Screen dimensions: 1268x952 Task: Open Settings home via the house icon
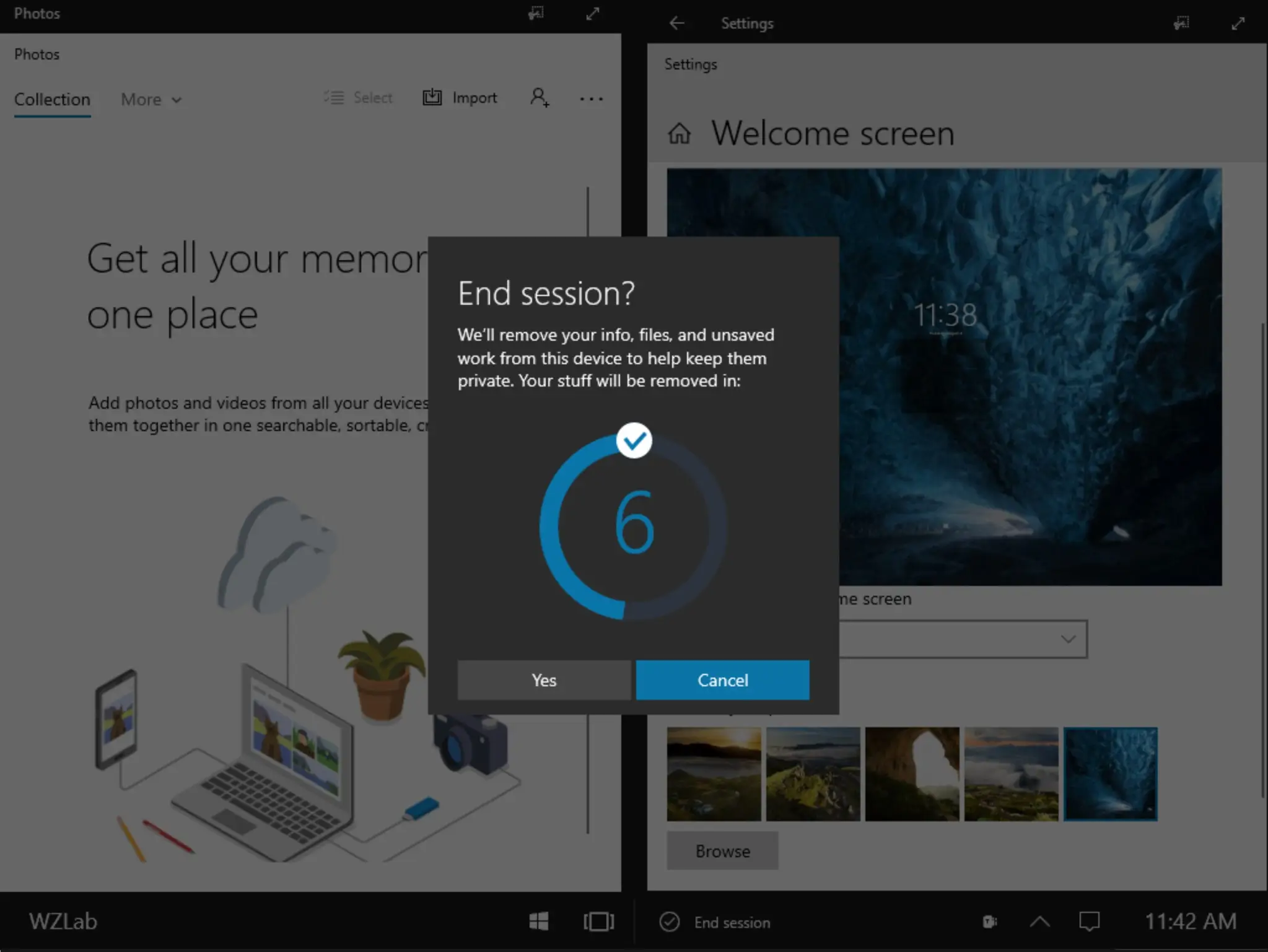(680, 133)
